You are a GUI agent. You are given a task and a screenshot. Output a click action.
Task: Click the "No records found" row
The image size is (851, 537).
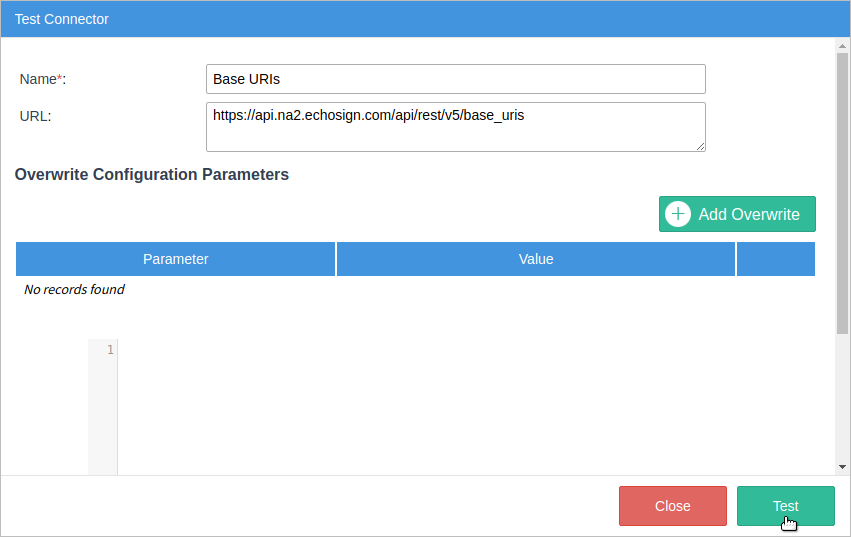[x=74, y=290]
